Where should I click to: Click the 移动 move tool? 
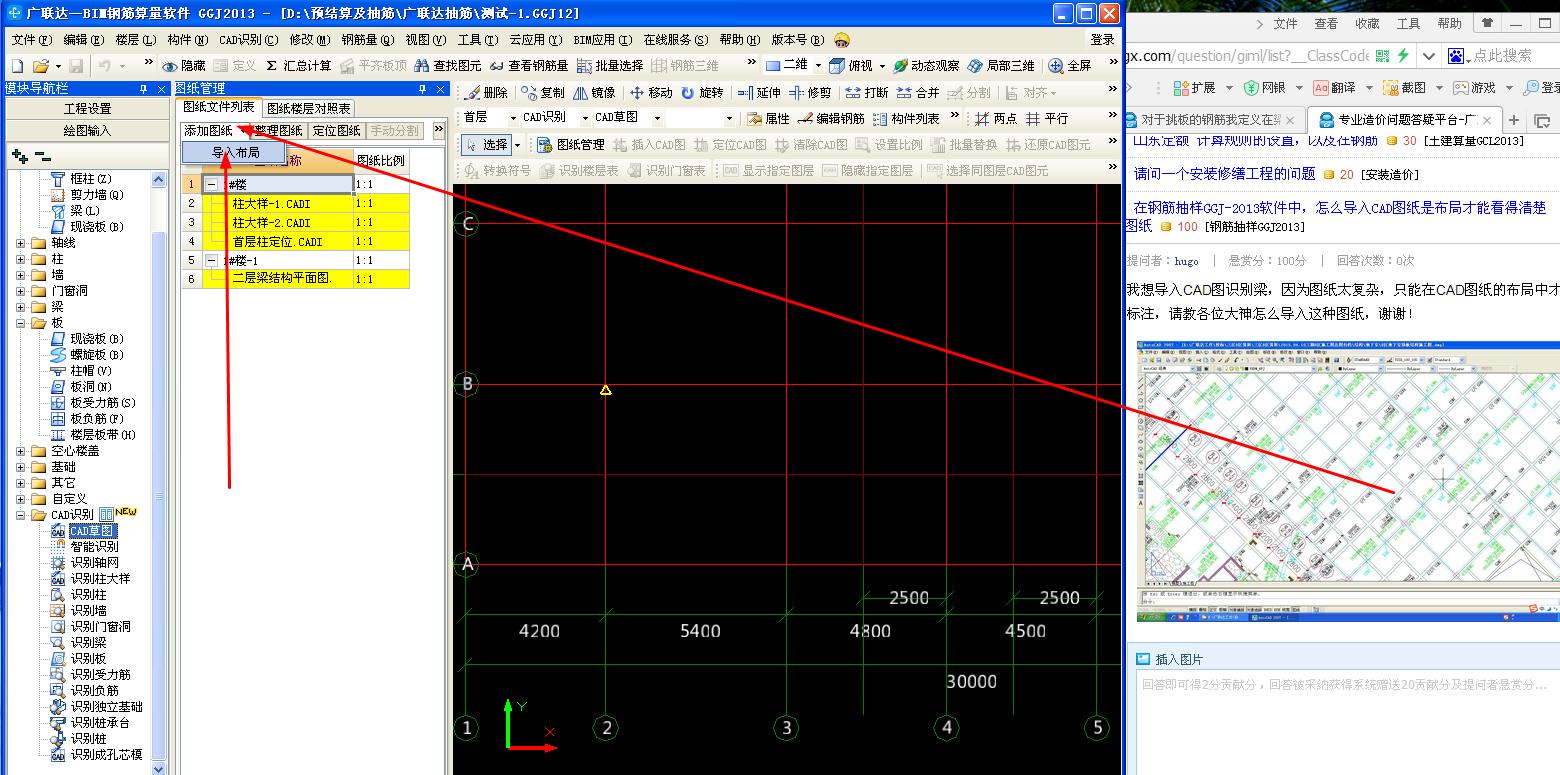[x=651, y=92]
